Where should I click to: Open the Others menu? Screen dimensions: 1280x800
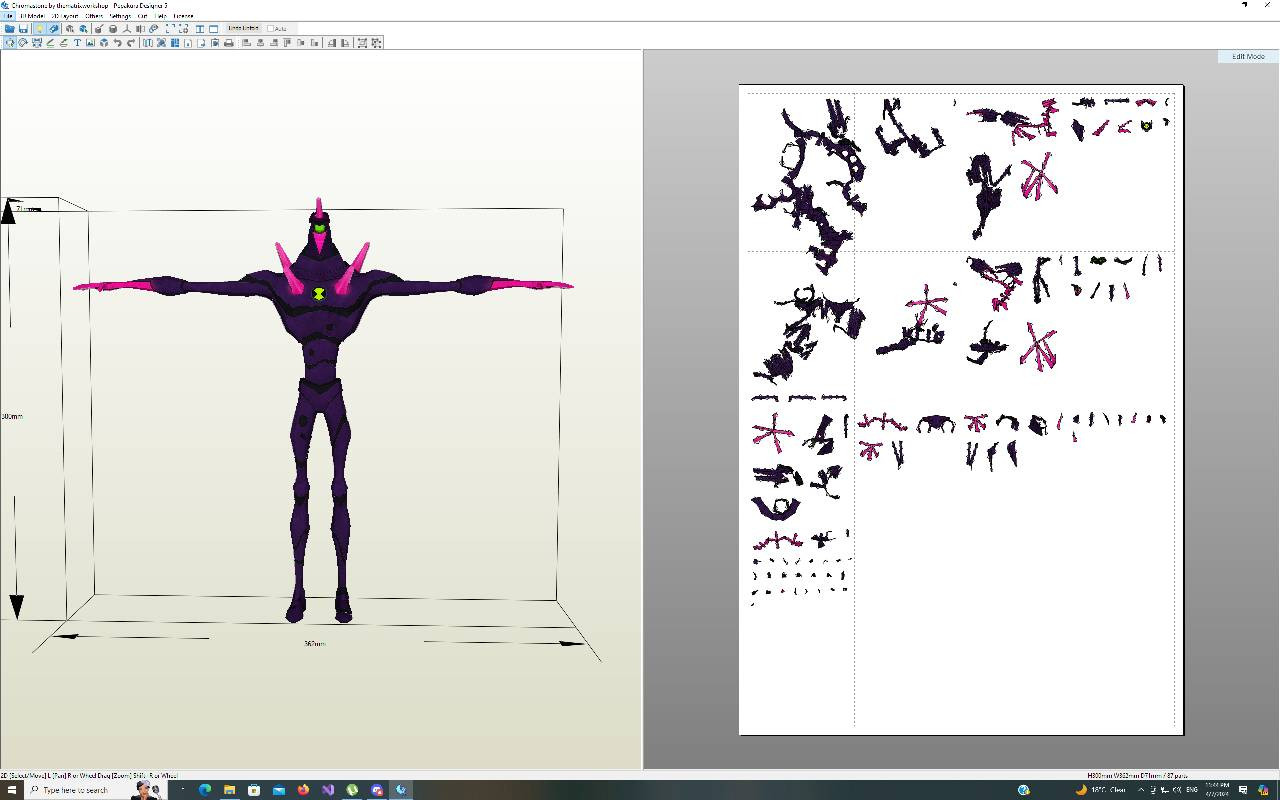pyautogui.click(x=94, y=16)
